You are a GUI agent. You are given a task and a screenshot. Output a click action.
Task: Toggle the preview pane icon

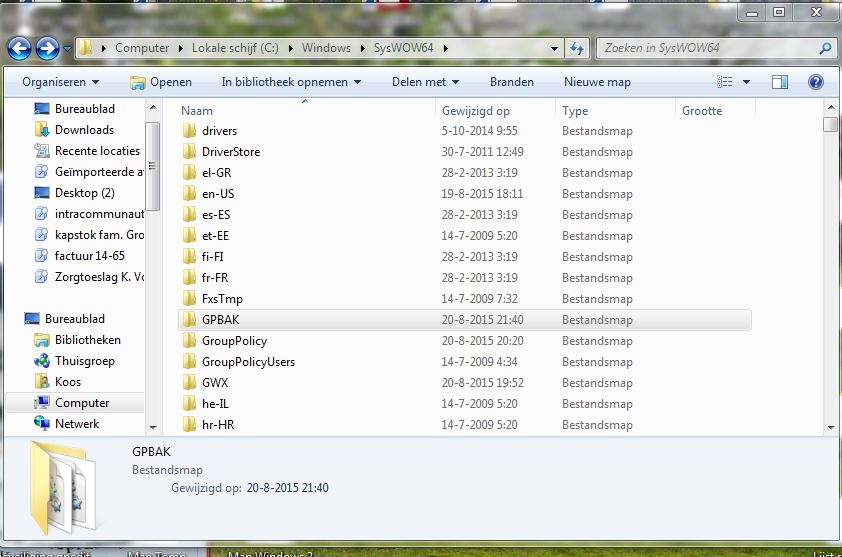tap(780, 82)
